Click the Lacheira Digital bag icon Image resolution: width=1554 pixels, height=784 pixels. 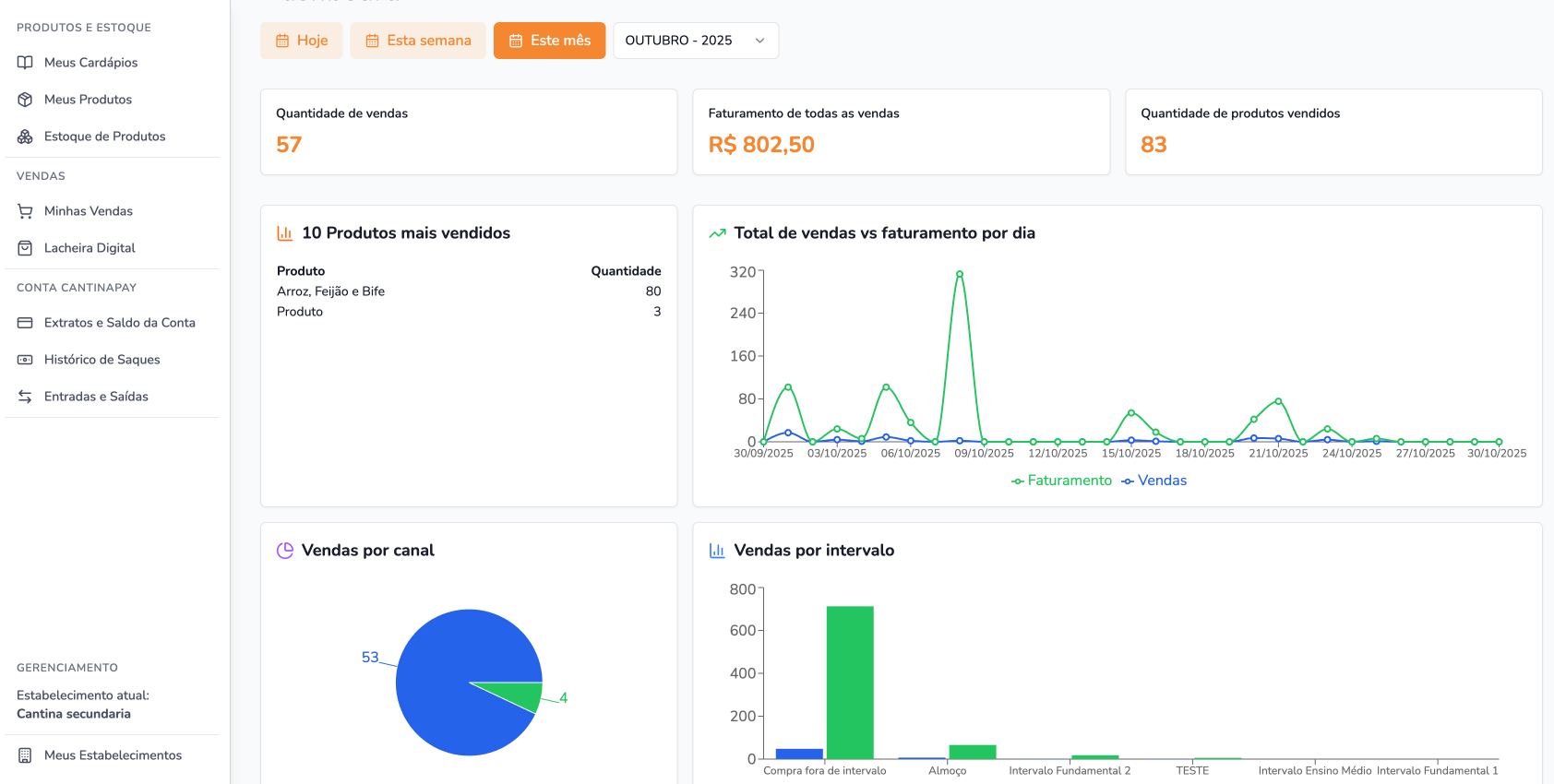[25, 248]
